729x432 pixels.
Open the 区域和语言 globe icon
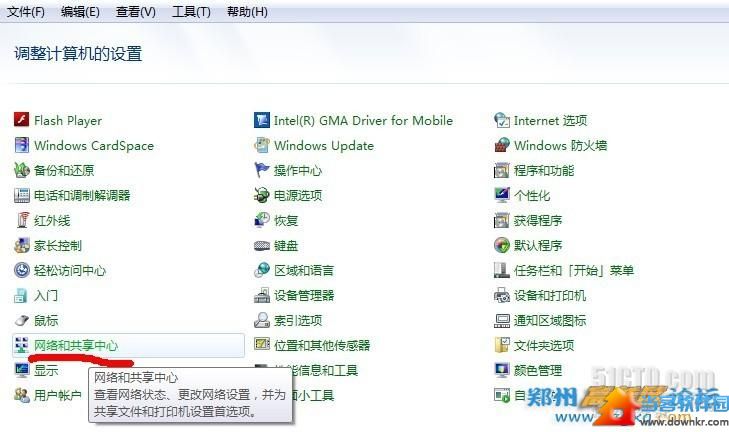[262, 270]
